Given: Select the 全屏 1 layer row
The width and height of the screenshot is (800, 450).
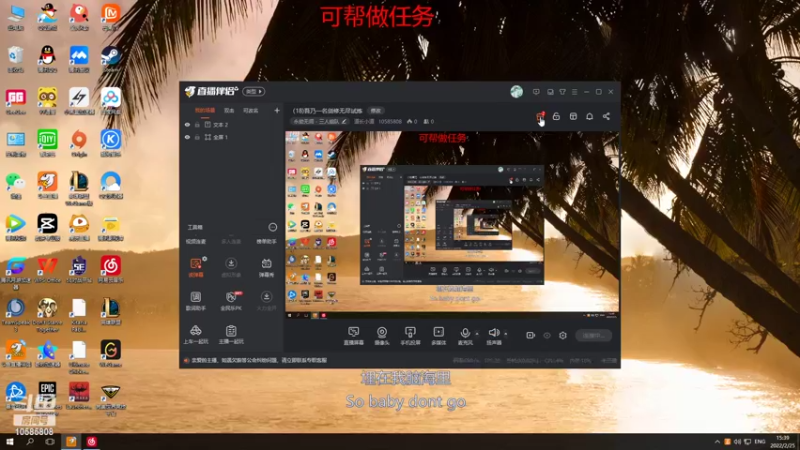Looking at the screenshot, I should [232, 137].
